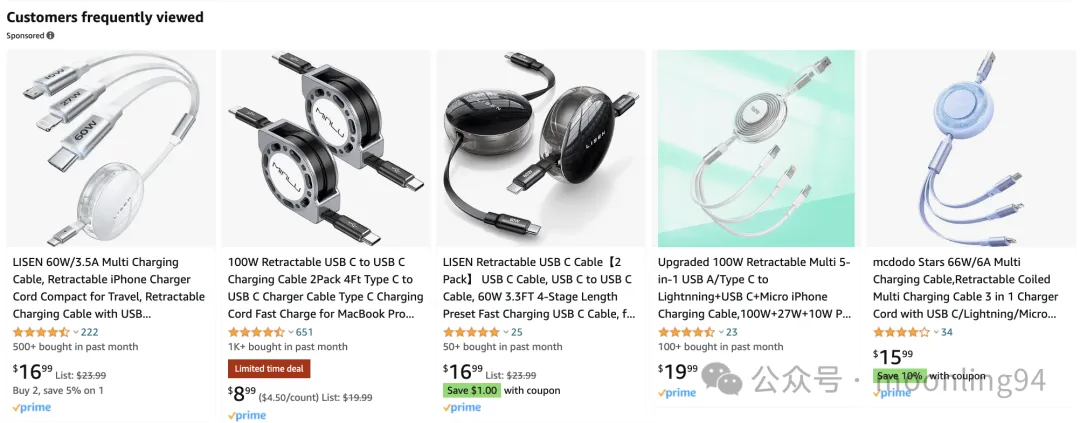Click the star rating of the LISEN 60W cable
1080x423 pixels.
tap(41, 332)
